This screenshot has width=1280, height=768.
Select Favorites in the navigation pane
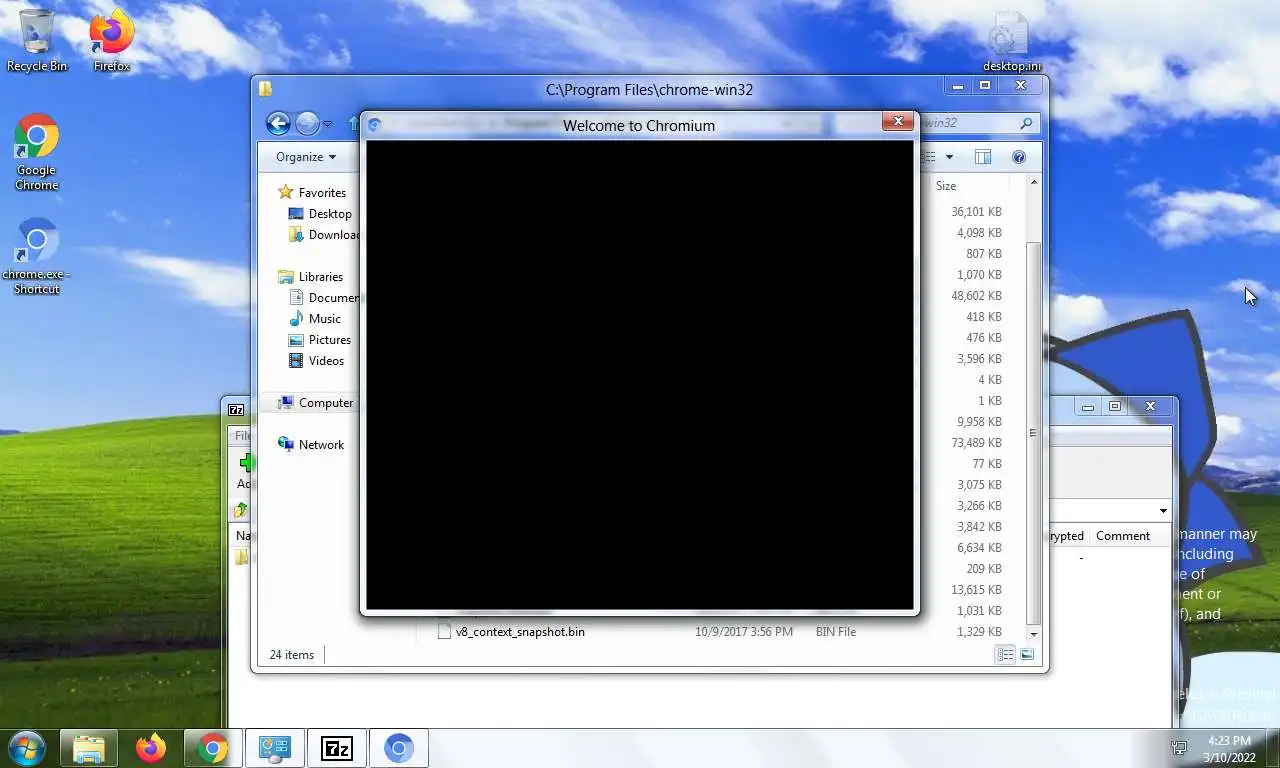[x=322, y=193]
